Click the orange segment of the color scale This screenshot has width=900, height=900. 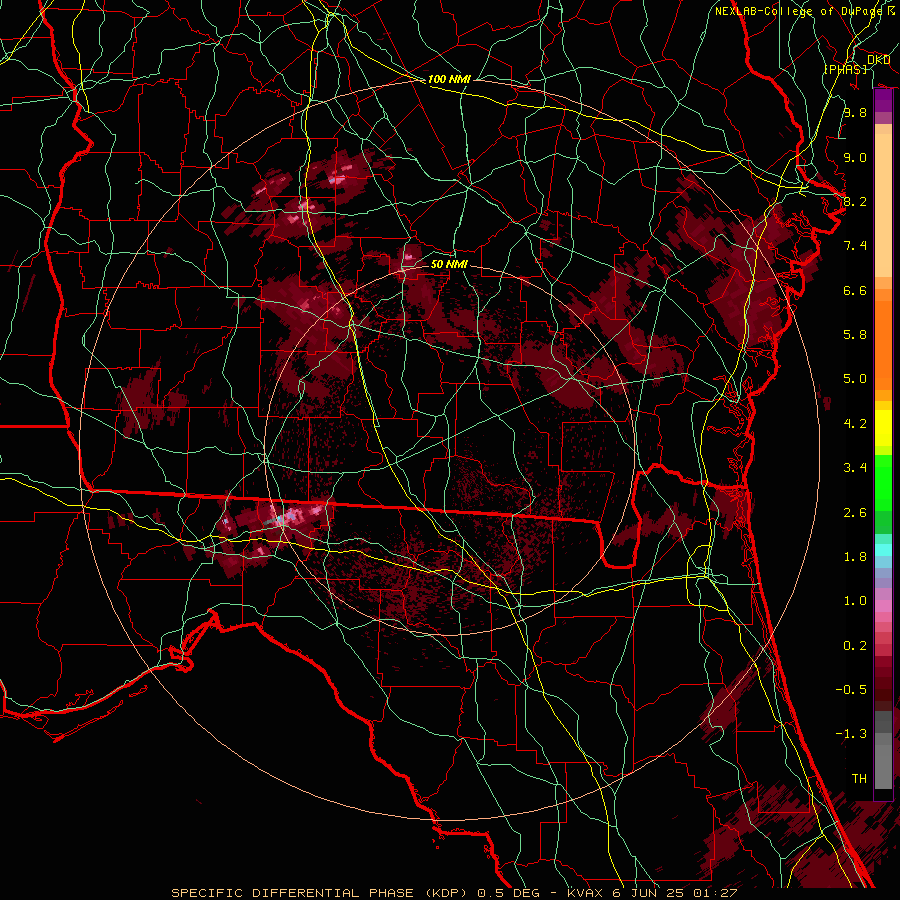883,339
